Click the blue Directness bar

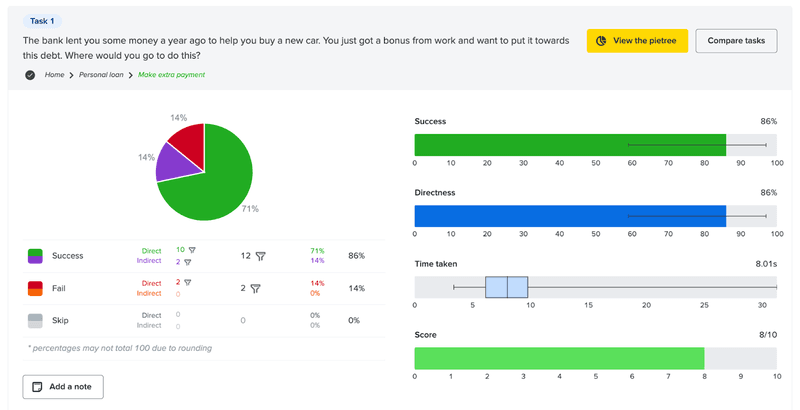tap(570, 214)
